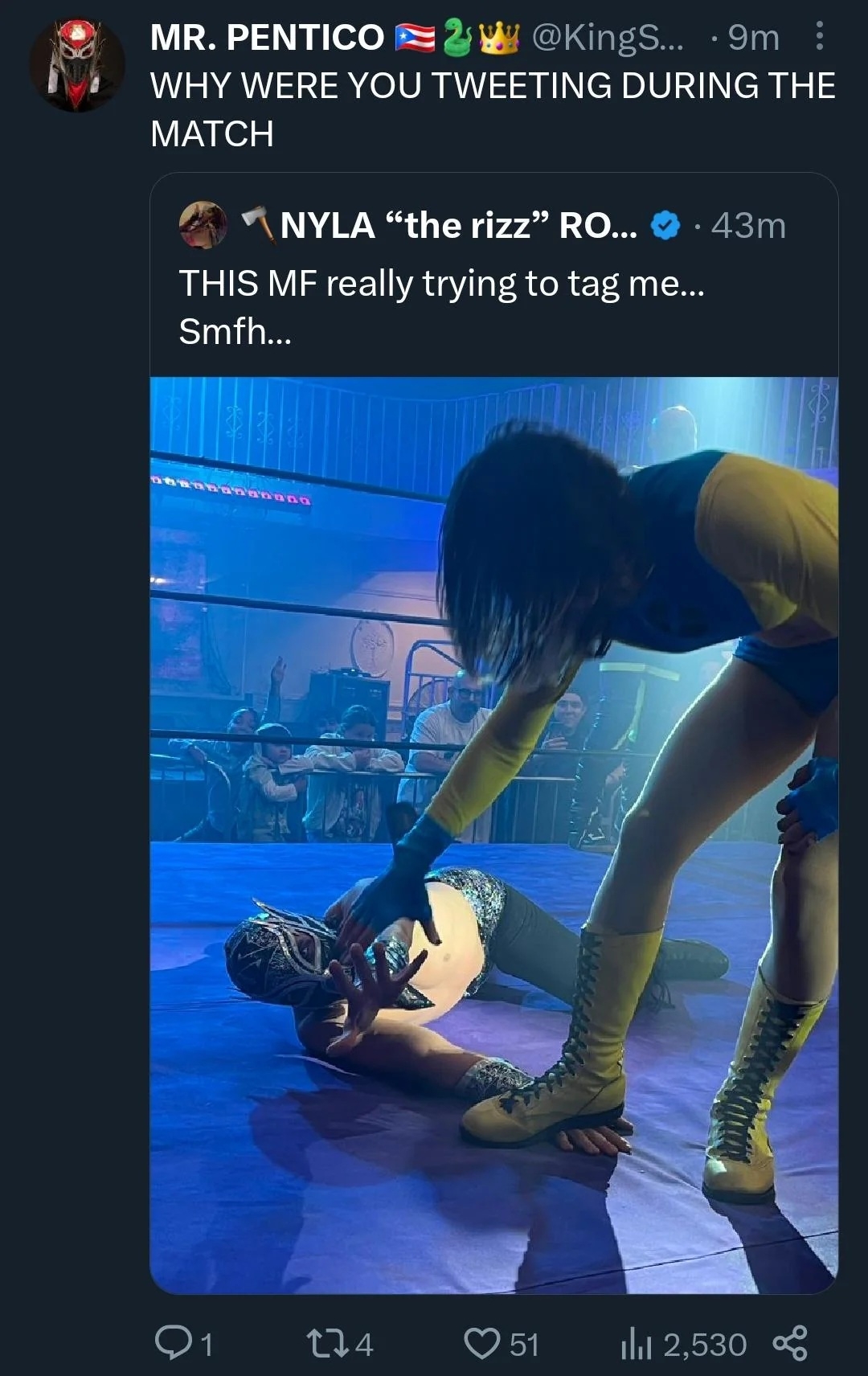This screenshot has width=868, height=1376.
Task: Click the @KingS... handle
Action: pyautogui.click(x=608, y=37)
